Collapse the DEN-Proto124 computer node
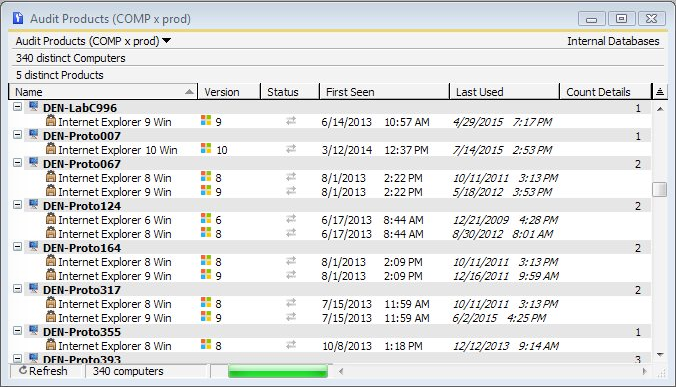676x387 pixels. (x=17, y=205)
